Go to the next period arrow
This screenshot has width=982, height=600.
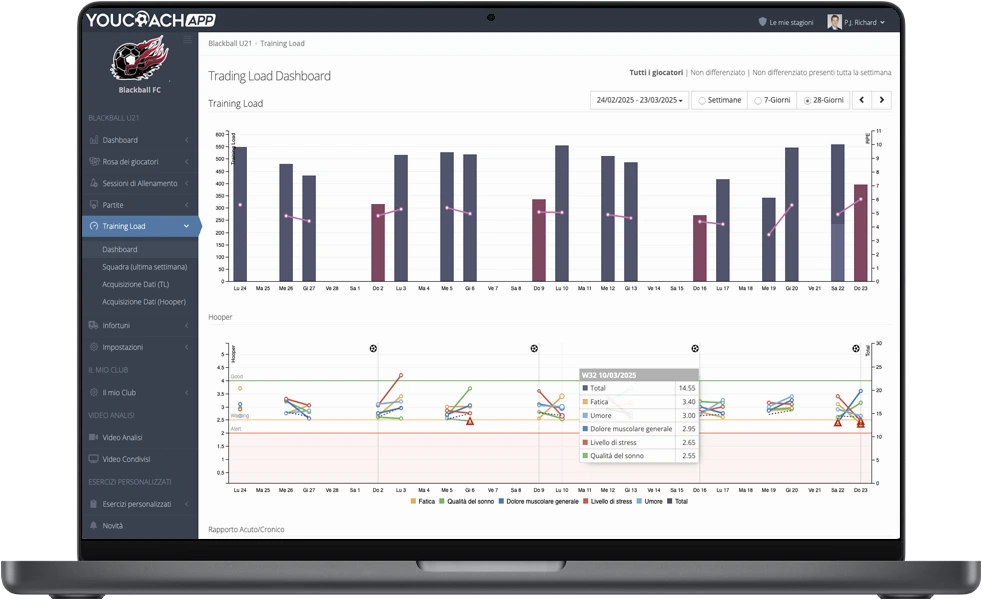coord(881,100)
